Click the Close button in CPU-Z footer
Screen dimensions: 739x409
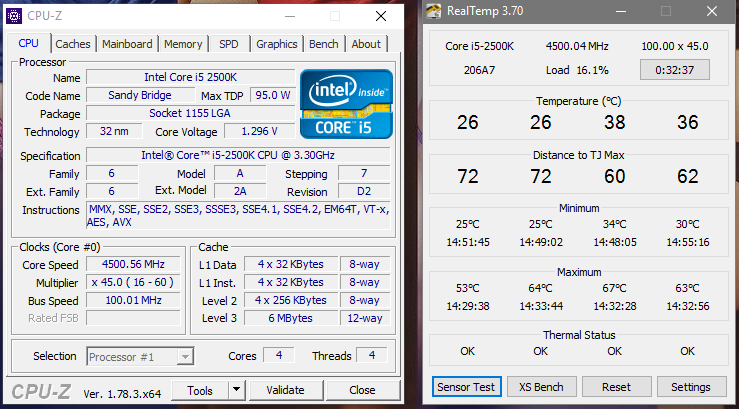pyautogui.click(x=362, y=390)
